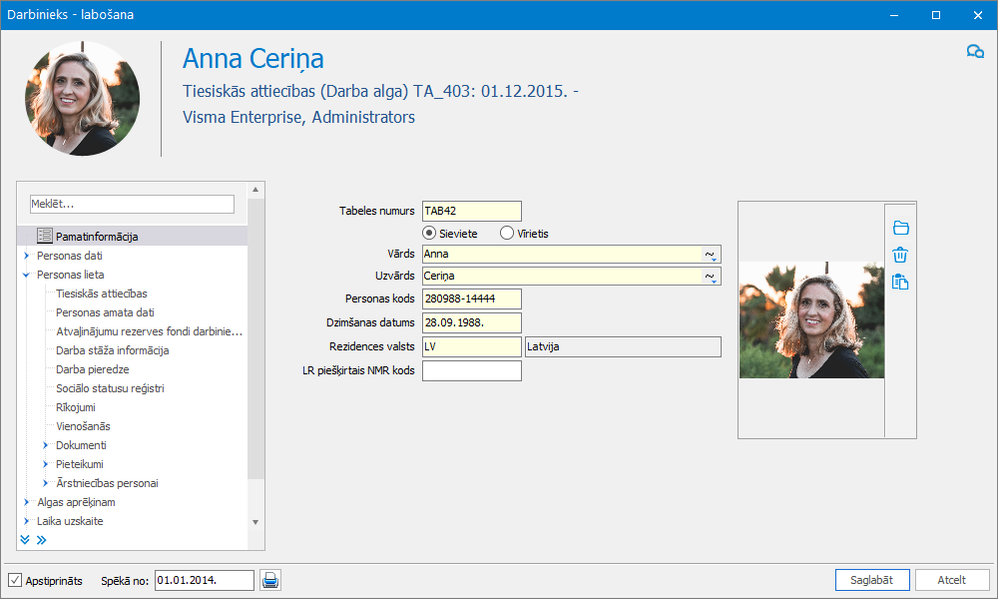Select the Sieviete radio button
The width and height of the screenshot is (998, 599).
tap(430, 233)
